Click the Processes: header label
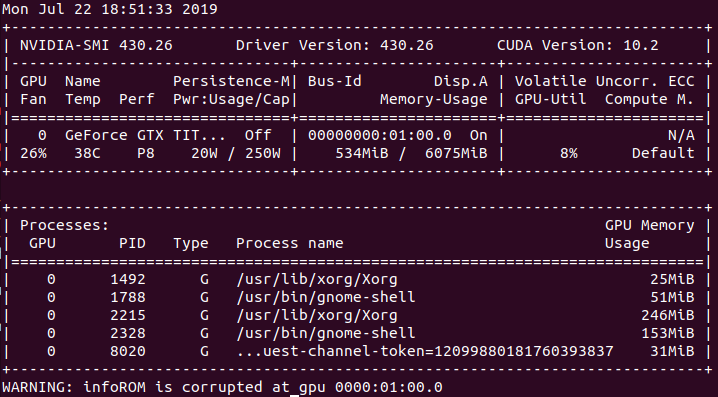 click(65, 225)
